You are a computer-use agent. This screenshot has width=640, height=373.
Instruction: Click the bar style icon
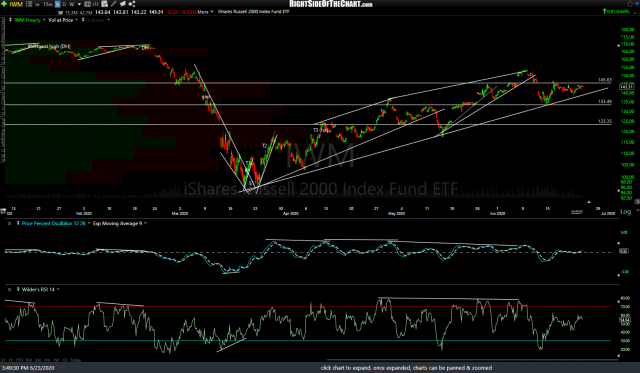(x=96, y=4)
